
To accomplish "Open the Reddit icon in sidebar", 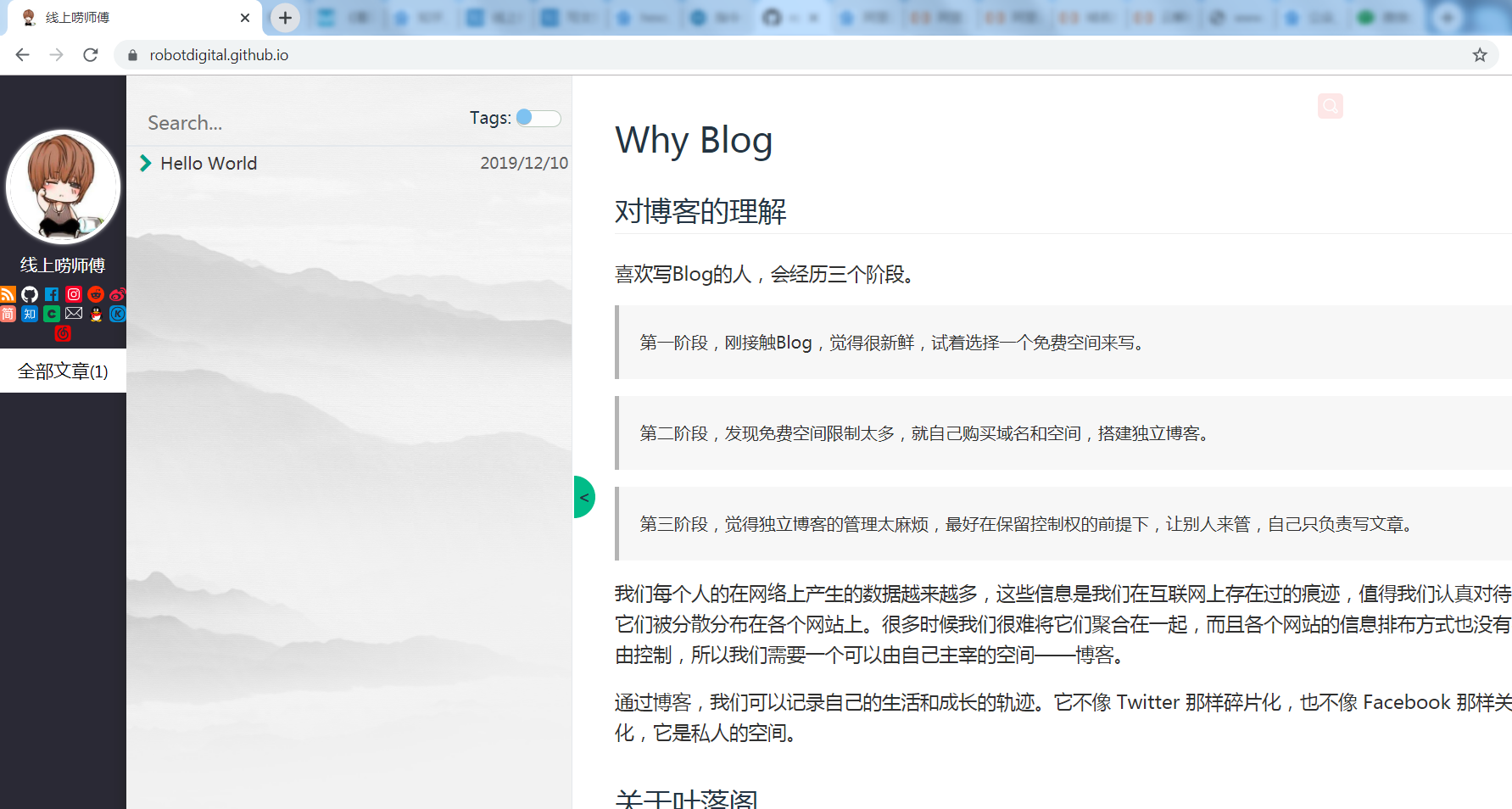I will tap(96, 294).
